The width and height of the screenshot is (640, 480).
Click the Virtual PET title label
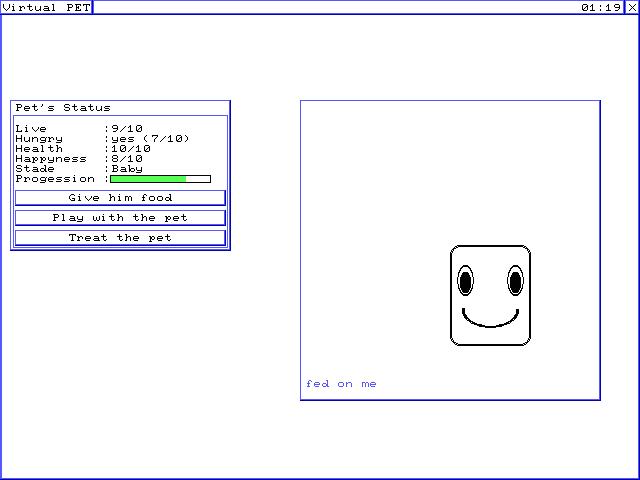click(46, 7)
